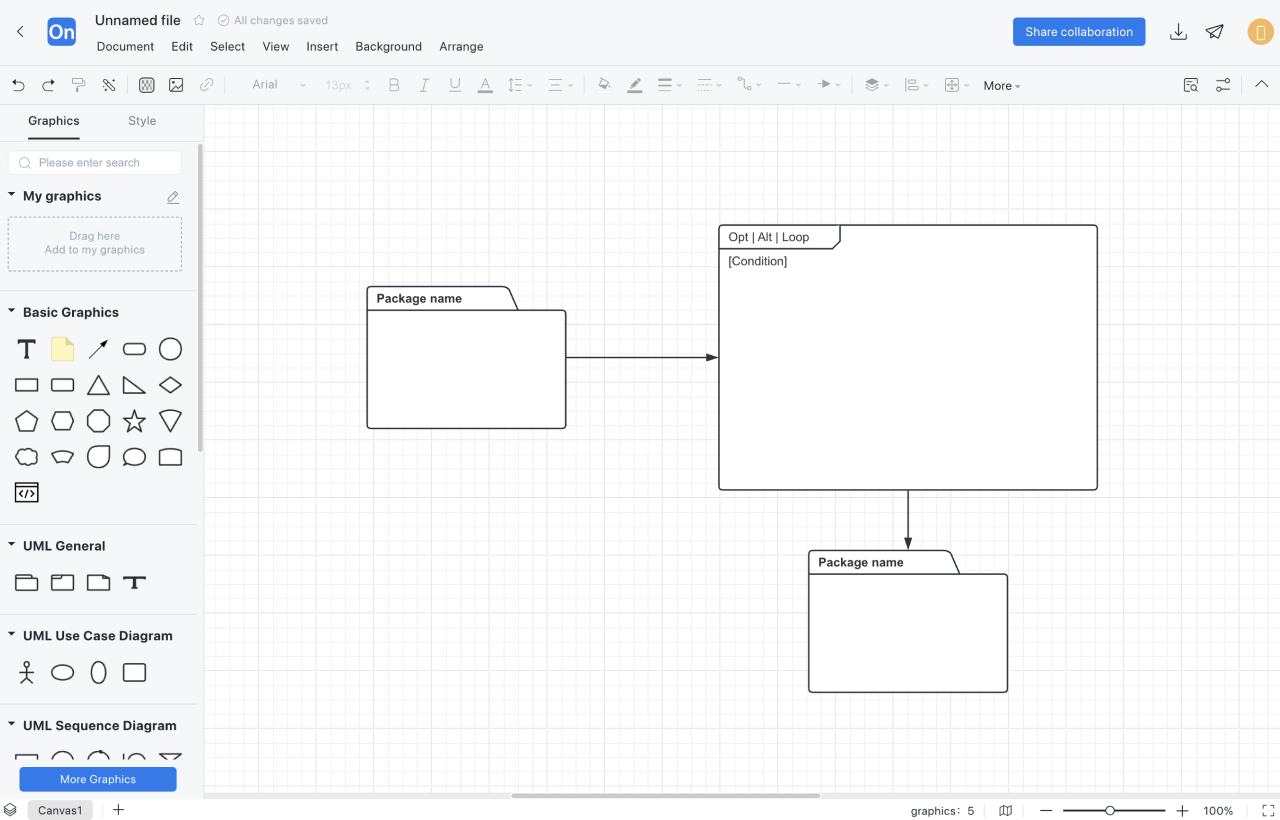Click the undo arrow in the toolbar
The image size is (1280, 820).
point(18,85)
